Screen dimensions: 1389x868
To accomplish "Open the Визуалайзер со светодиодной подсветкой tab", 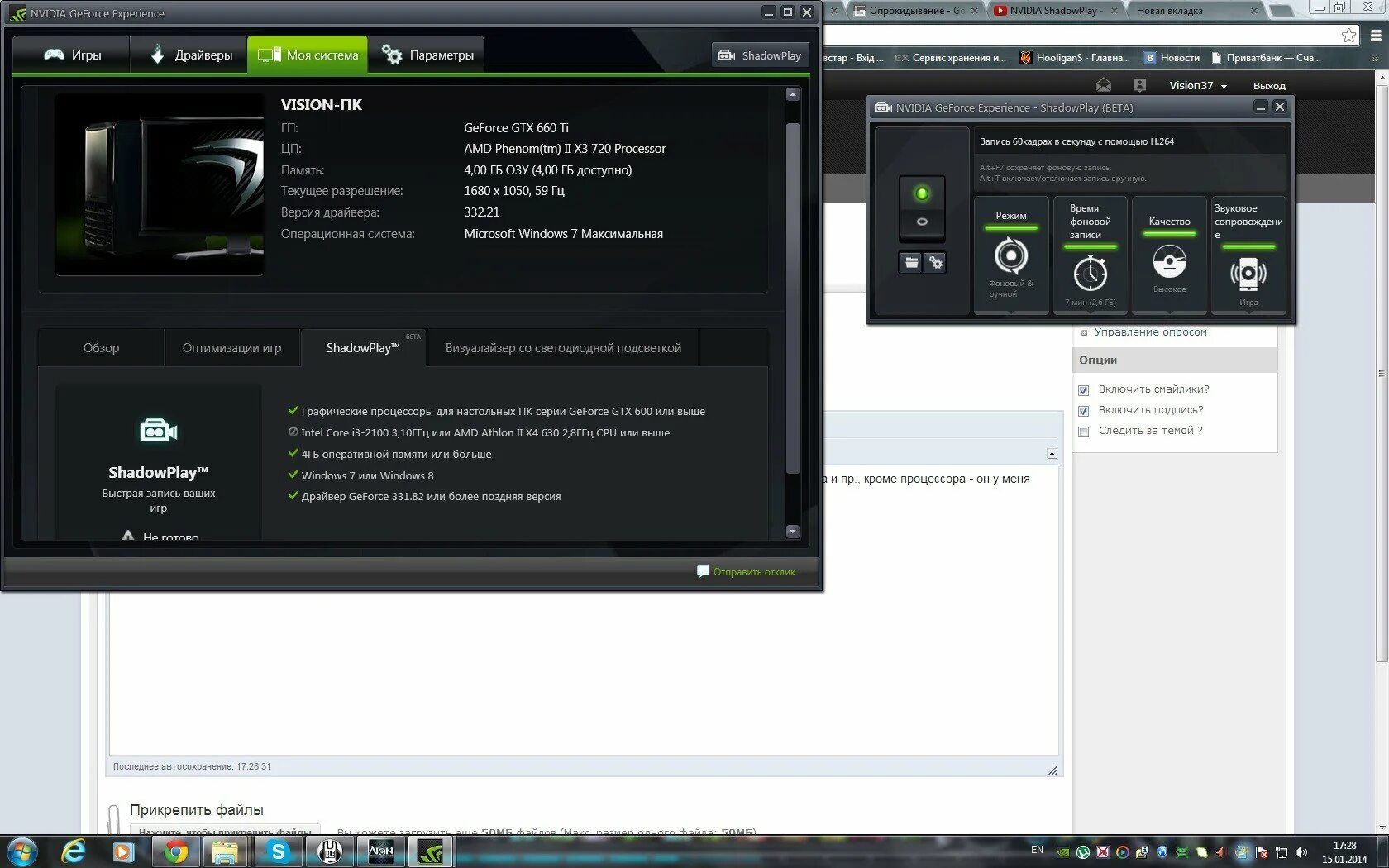I will pyautogui.click(x=563, y=348).
